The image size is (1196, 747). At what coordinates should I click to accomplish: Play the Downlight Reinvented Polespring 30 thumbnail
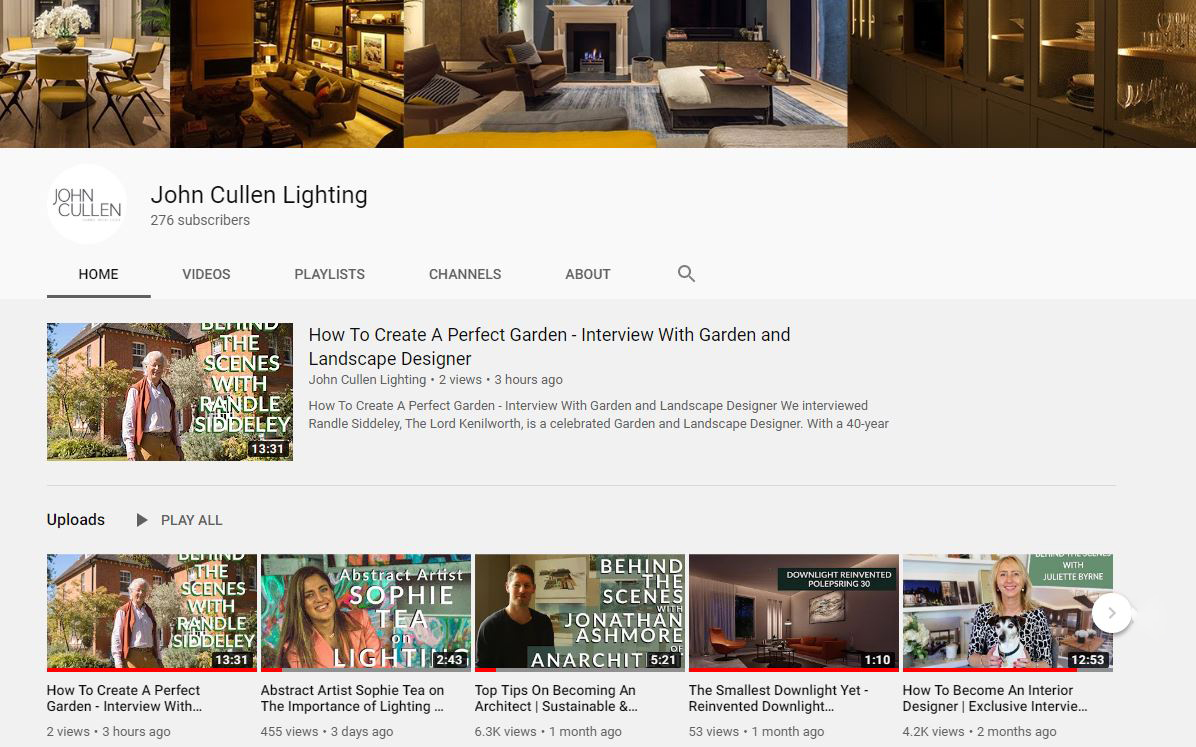[794, 612]
